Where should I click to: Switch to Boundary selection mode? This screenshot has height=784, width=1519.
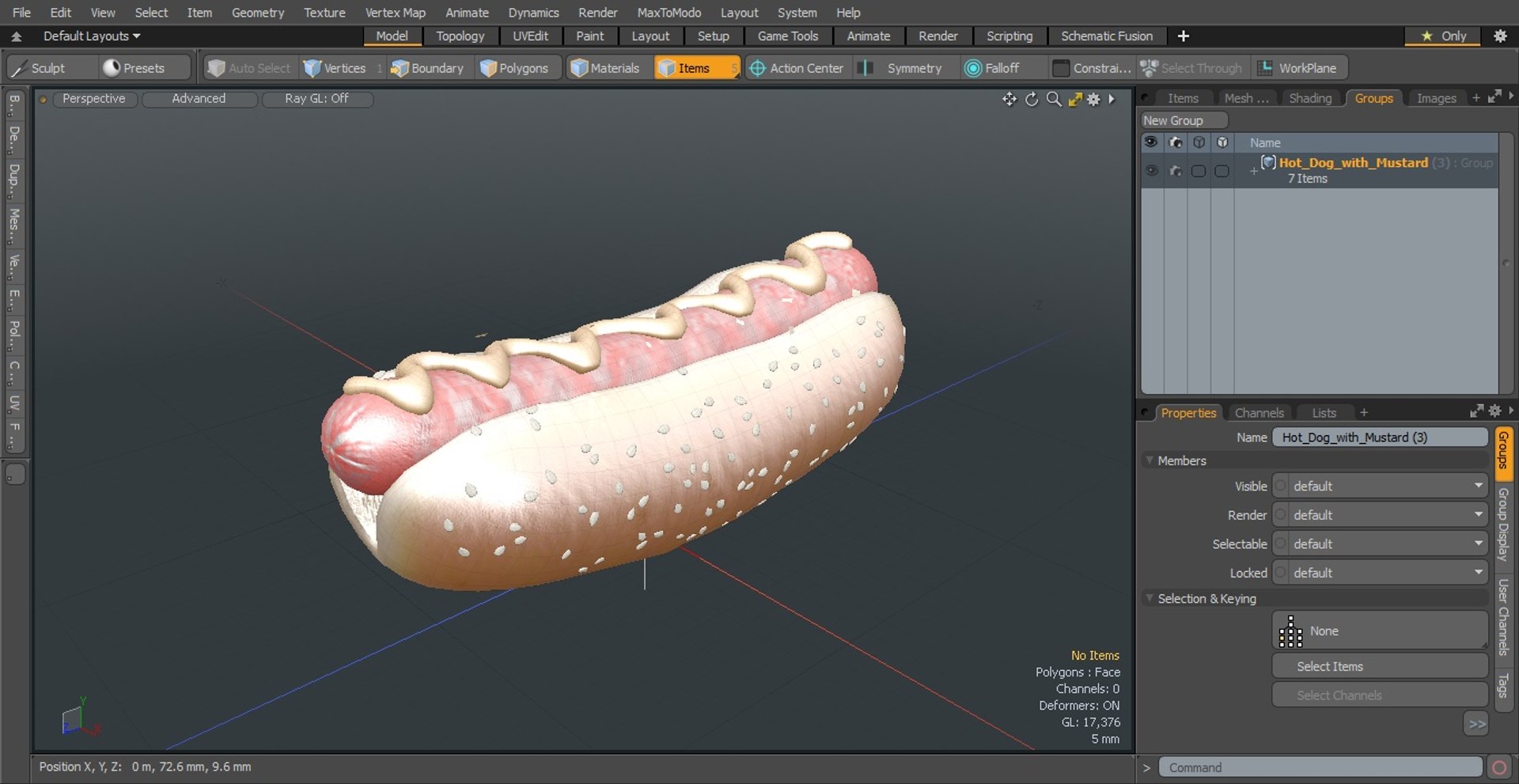coord(427,68)
